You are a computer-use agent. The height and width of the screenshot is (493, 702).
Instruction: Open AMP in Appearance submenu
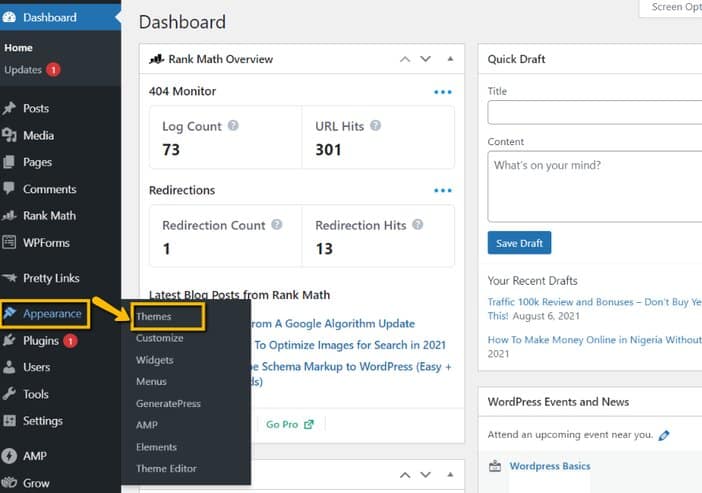[146, 425]
